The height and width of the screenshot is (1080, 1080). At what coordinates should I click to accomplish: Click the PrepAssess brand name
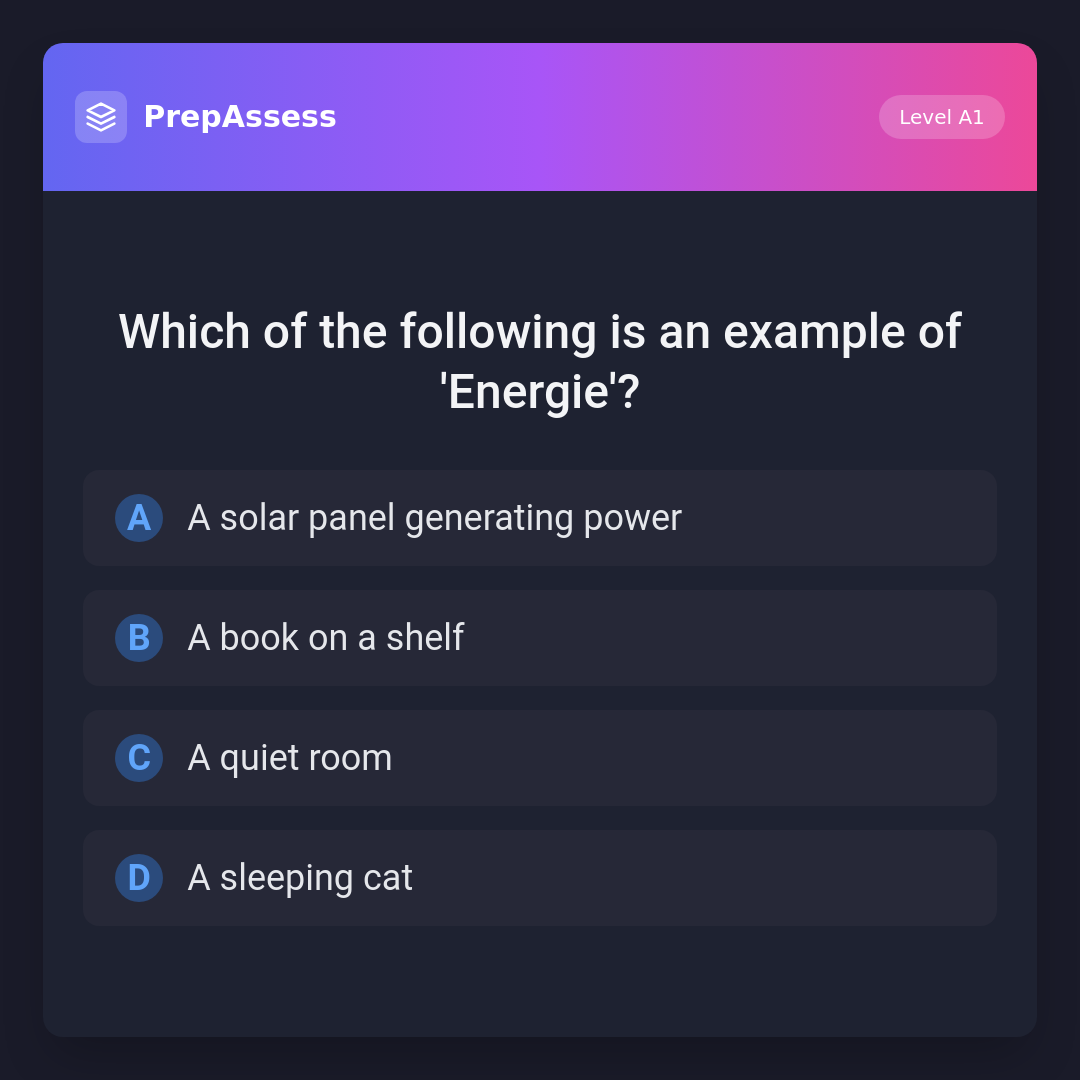(x=240, y=117)
